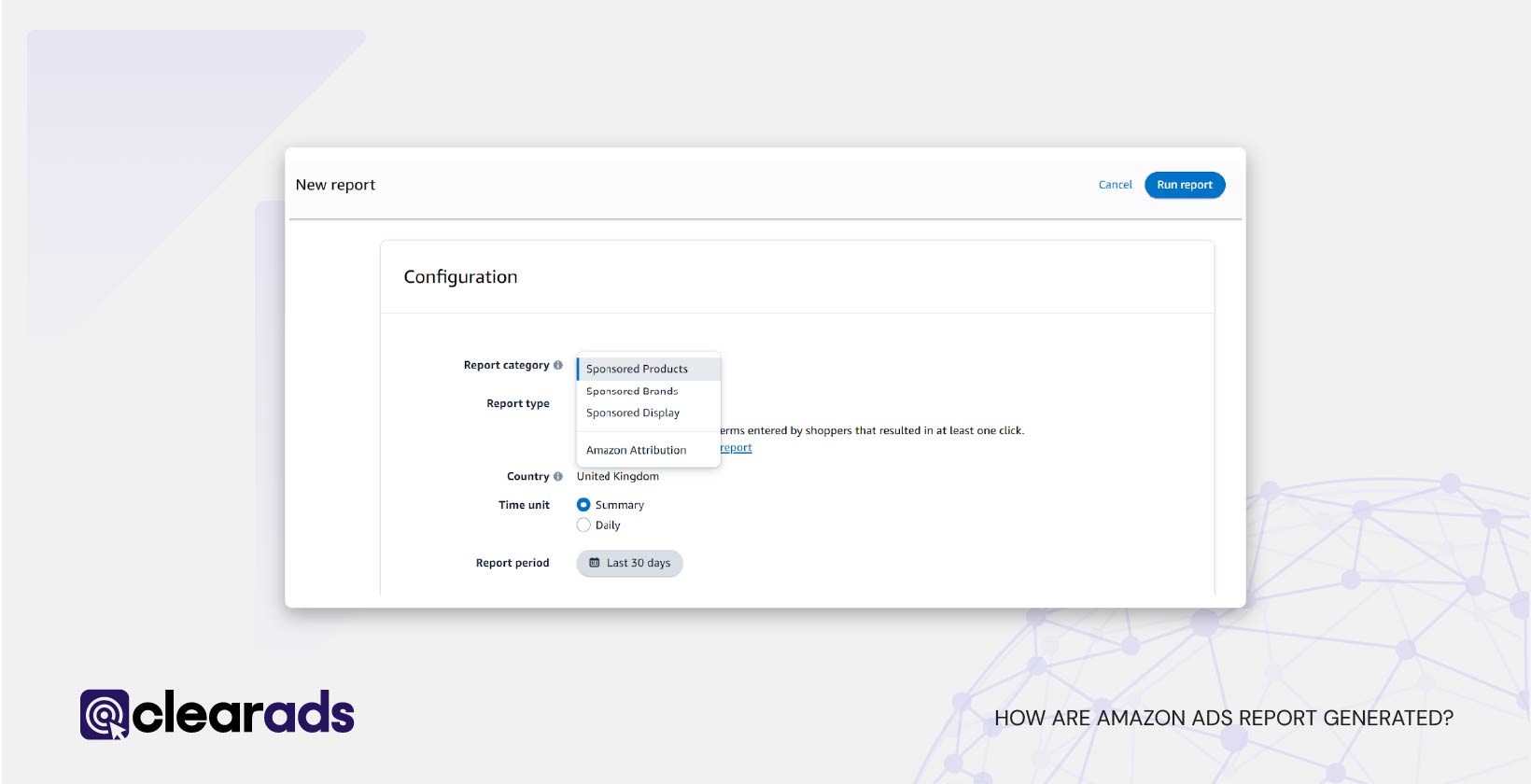Click calendar icon in report period
This screenshot has width=1531, height=784.
point(594,563)
